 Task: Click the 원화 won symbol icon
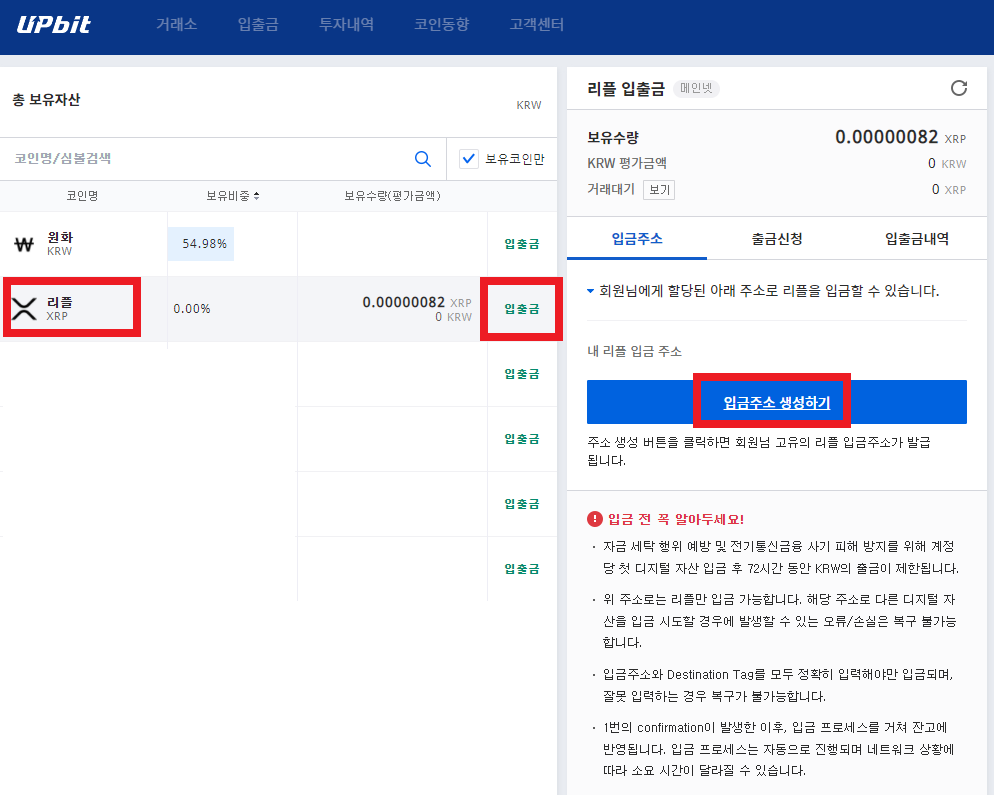pyautogui.click(x=24, y=244)
